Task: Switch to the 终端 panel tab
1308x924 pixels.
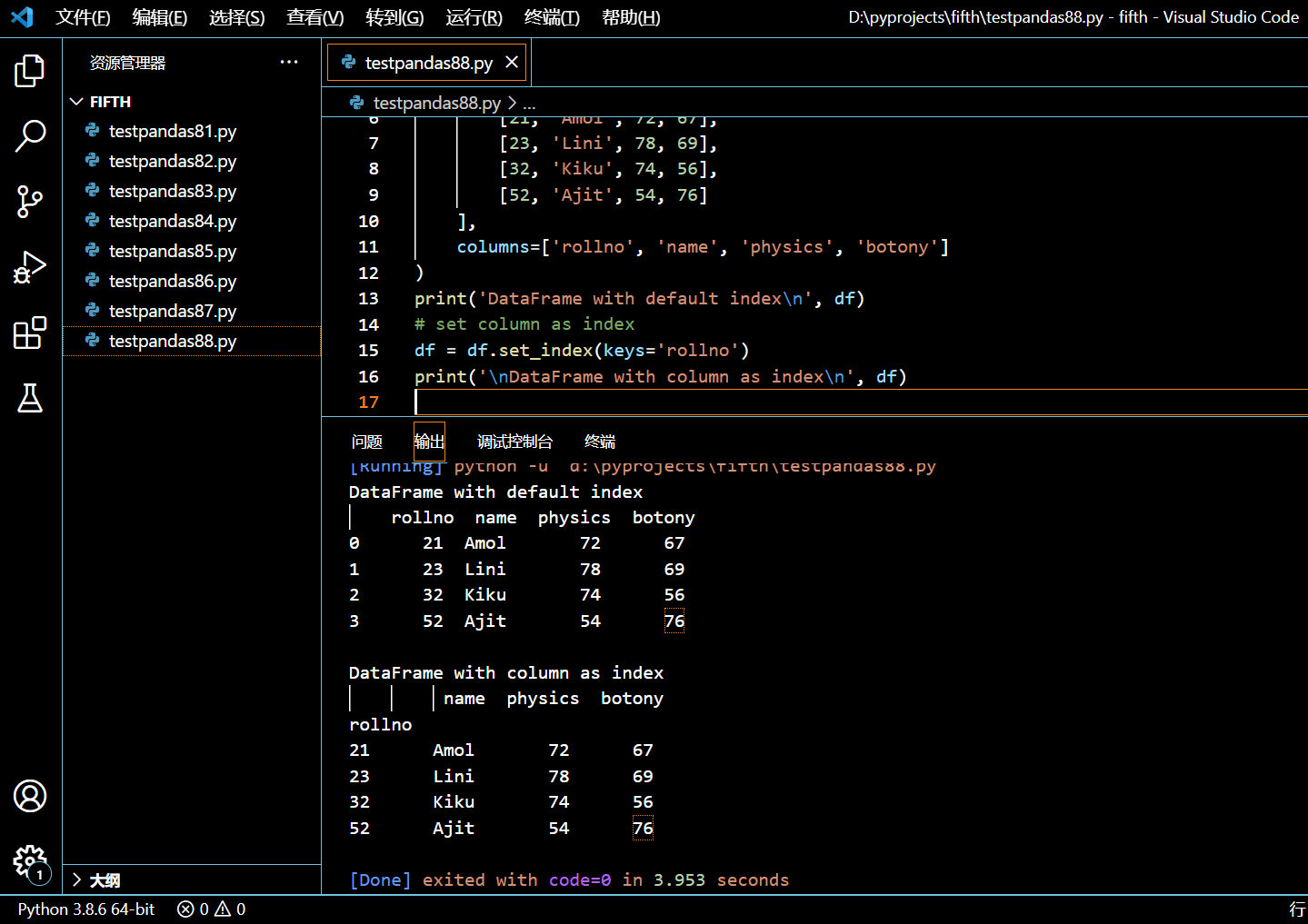Action: pos(600,442)
